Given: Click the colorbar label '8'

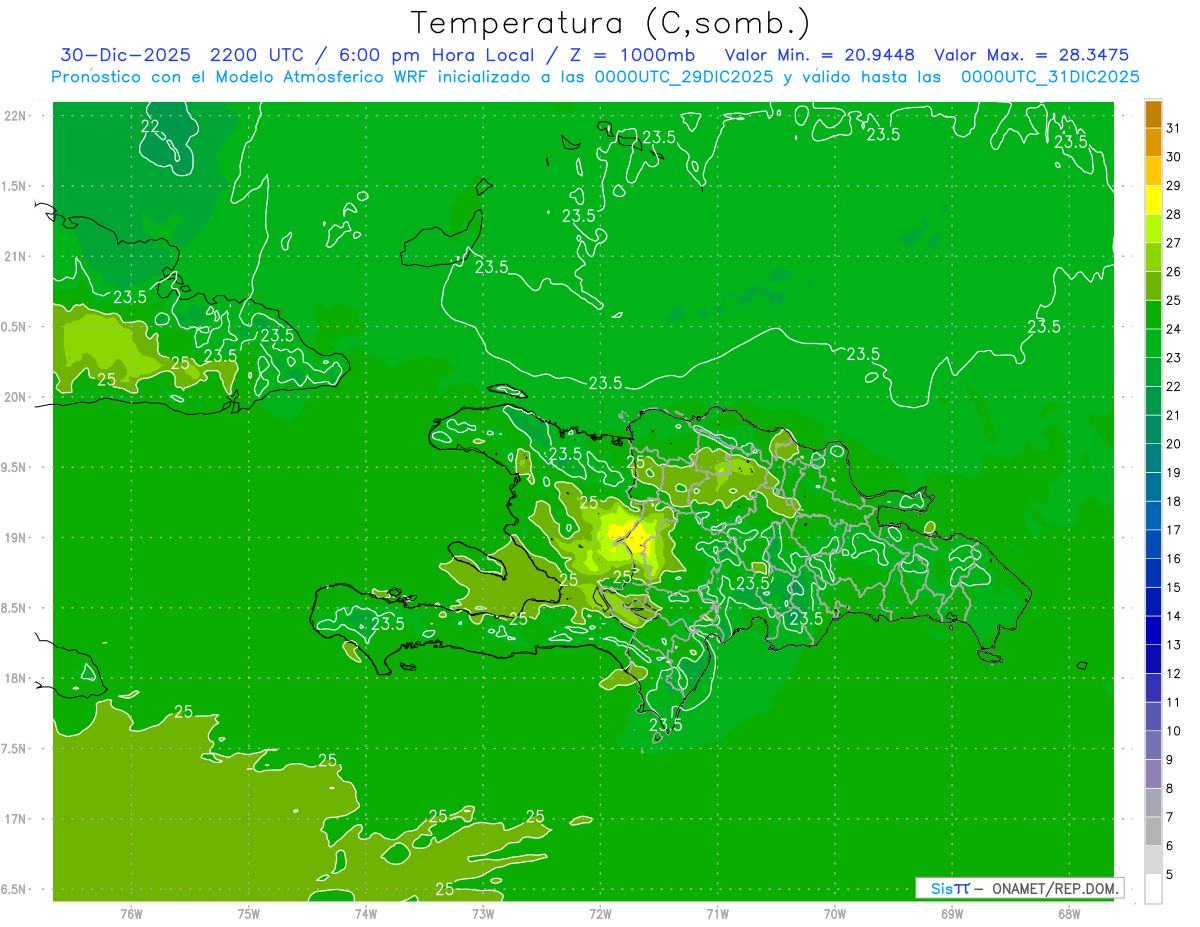Looking at the screenshot, I should click(x=1171, y=789).
